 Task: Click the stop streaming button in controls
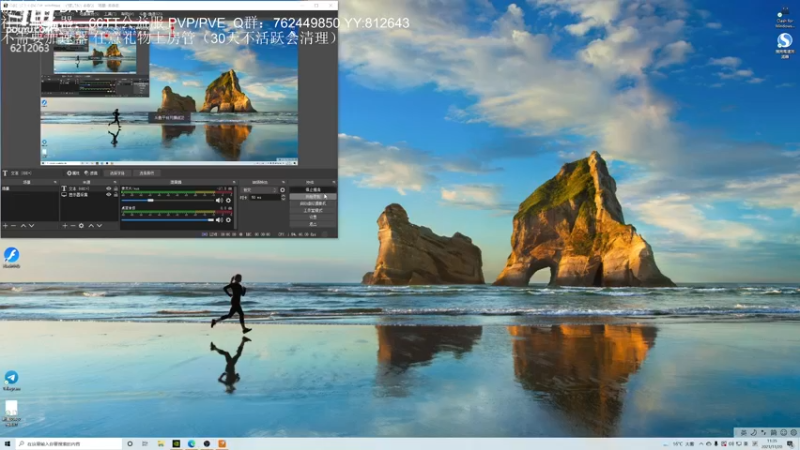point(313,190)
